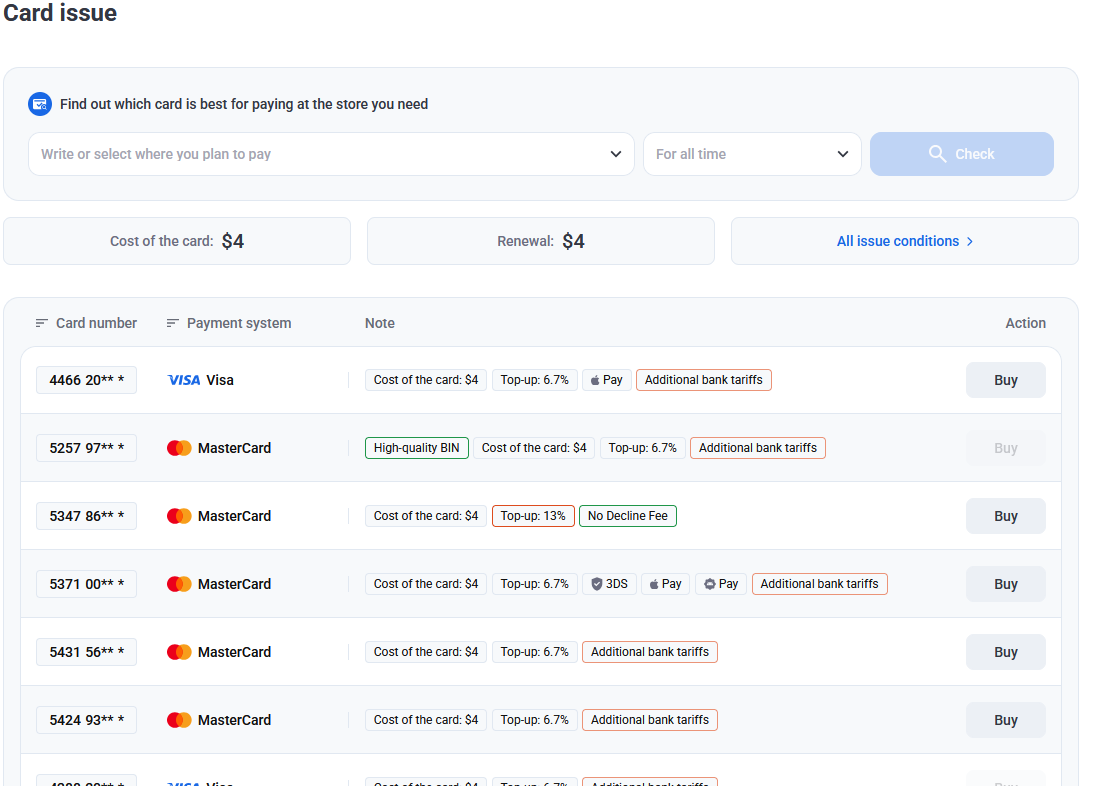Expand the store selection dropdown arrow
Screen dimensions: 1103x786
[616, 154]
